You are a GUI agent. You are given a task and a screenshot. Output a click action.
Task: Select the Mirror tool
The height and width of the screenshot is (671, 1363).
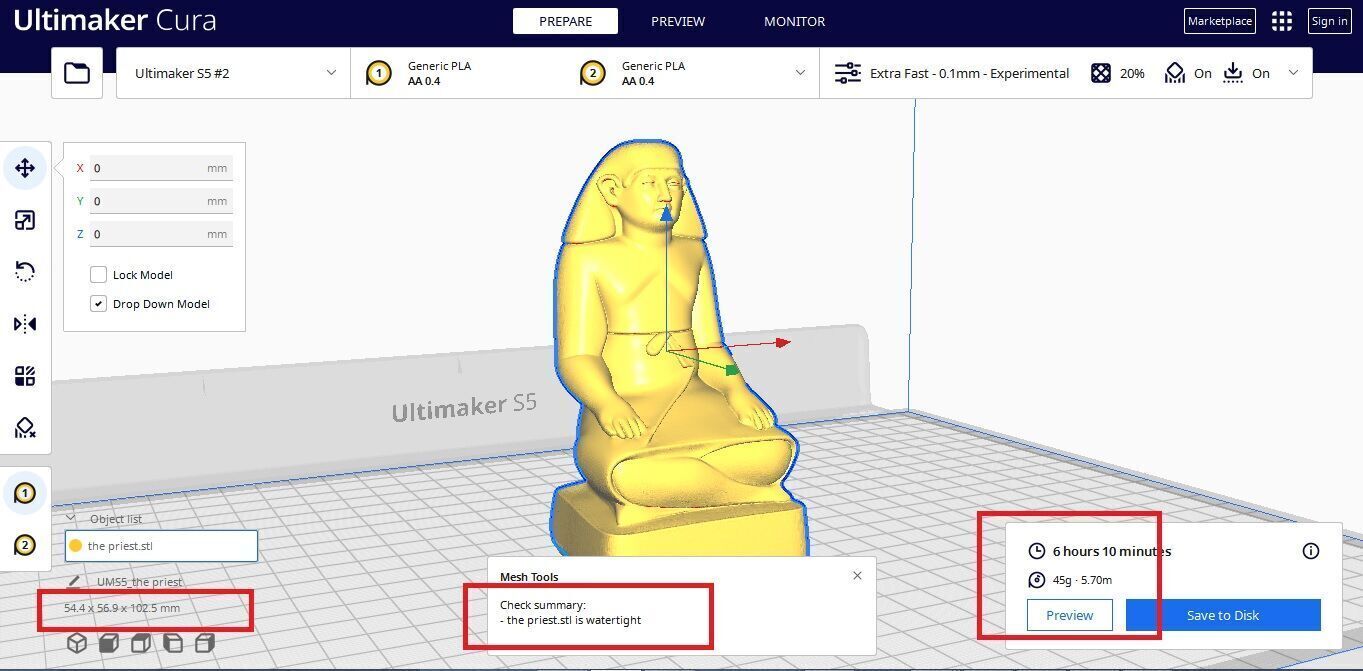click(x=25, y=324)
